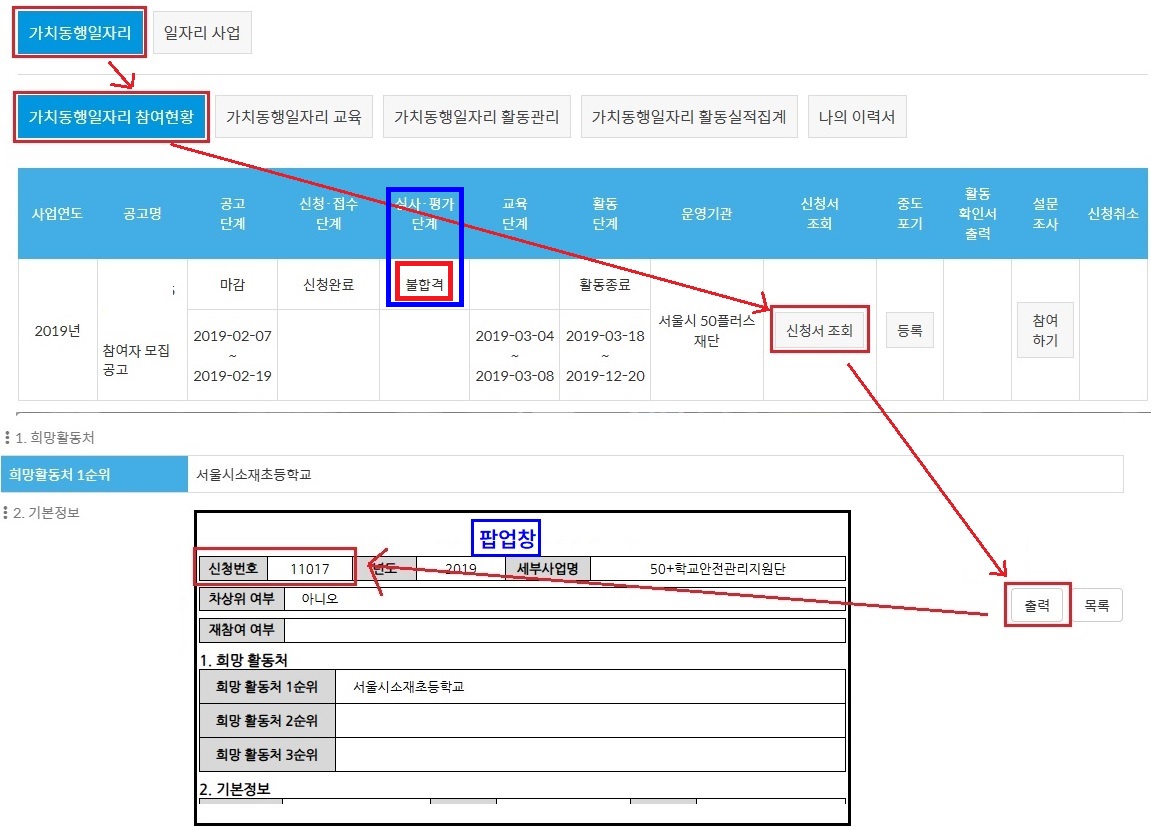Switch to the 일자리 사업 tab
This screenshot has height=832, width=1151.
point(202,31)
